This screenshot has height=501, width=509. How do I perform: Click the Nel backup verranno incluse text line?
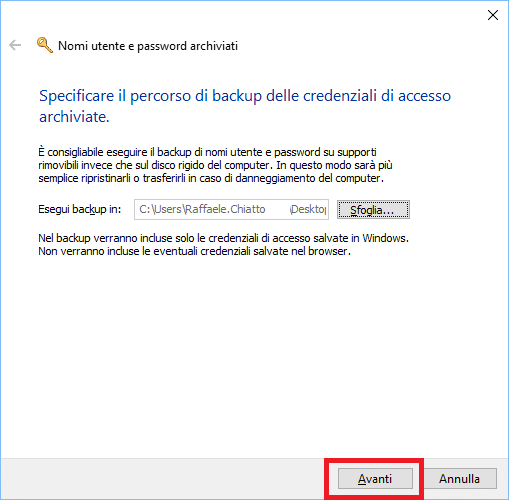pyautogui.click(x=224, y=238)
